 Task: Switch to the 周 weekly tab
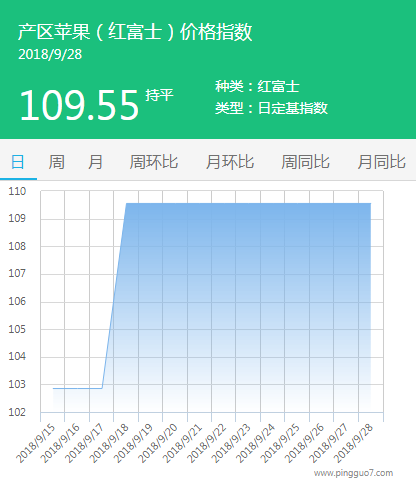[x=56, y=162]
